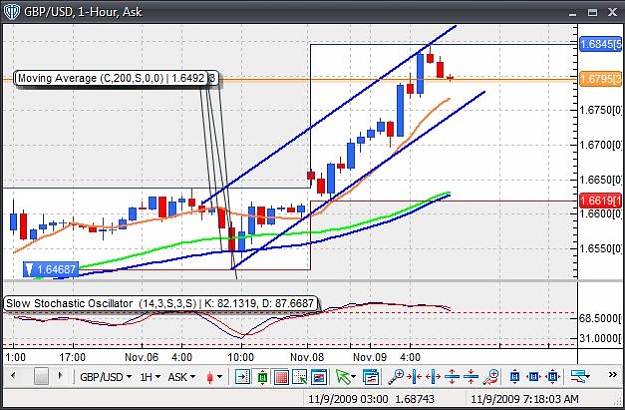The image size is (625, 410).
Task: Open the ASK price type dropdown
Action: click(x=182, y=377)
